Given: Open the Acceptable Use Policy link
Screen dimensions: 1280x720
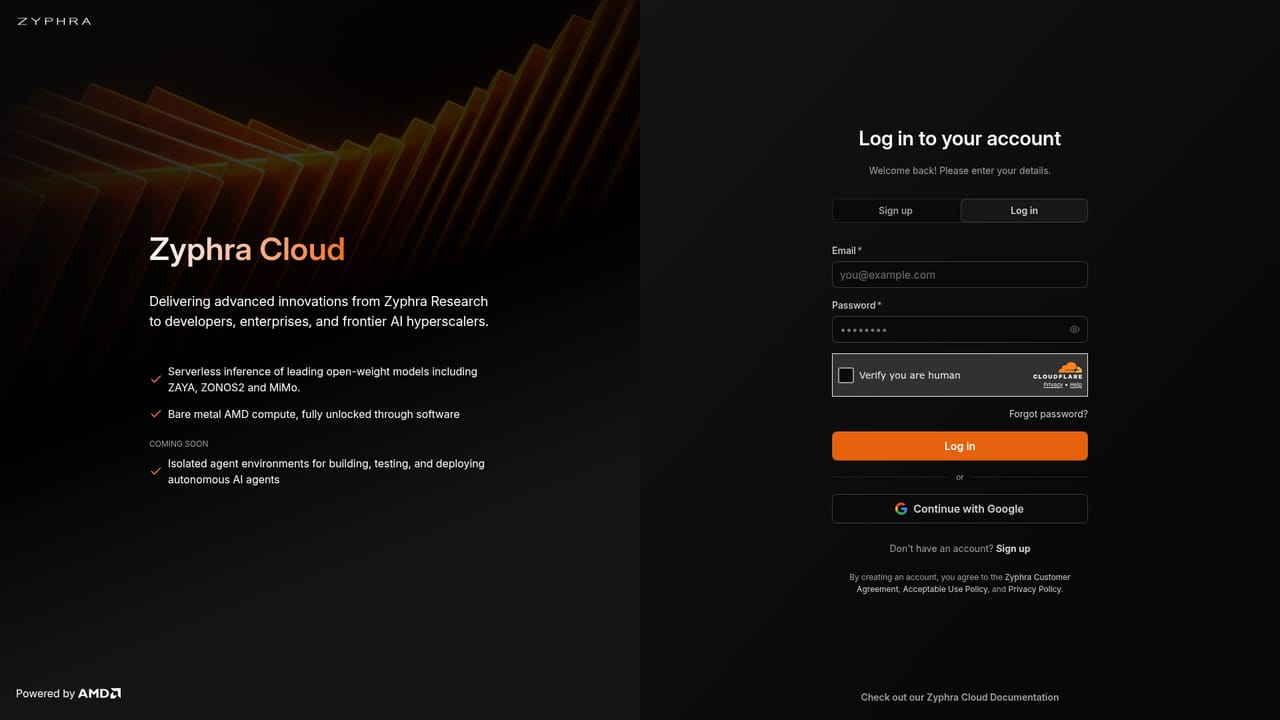Looking at the screenshot, I should click(945, 590).
